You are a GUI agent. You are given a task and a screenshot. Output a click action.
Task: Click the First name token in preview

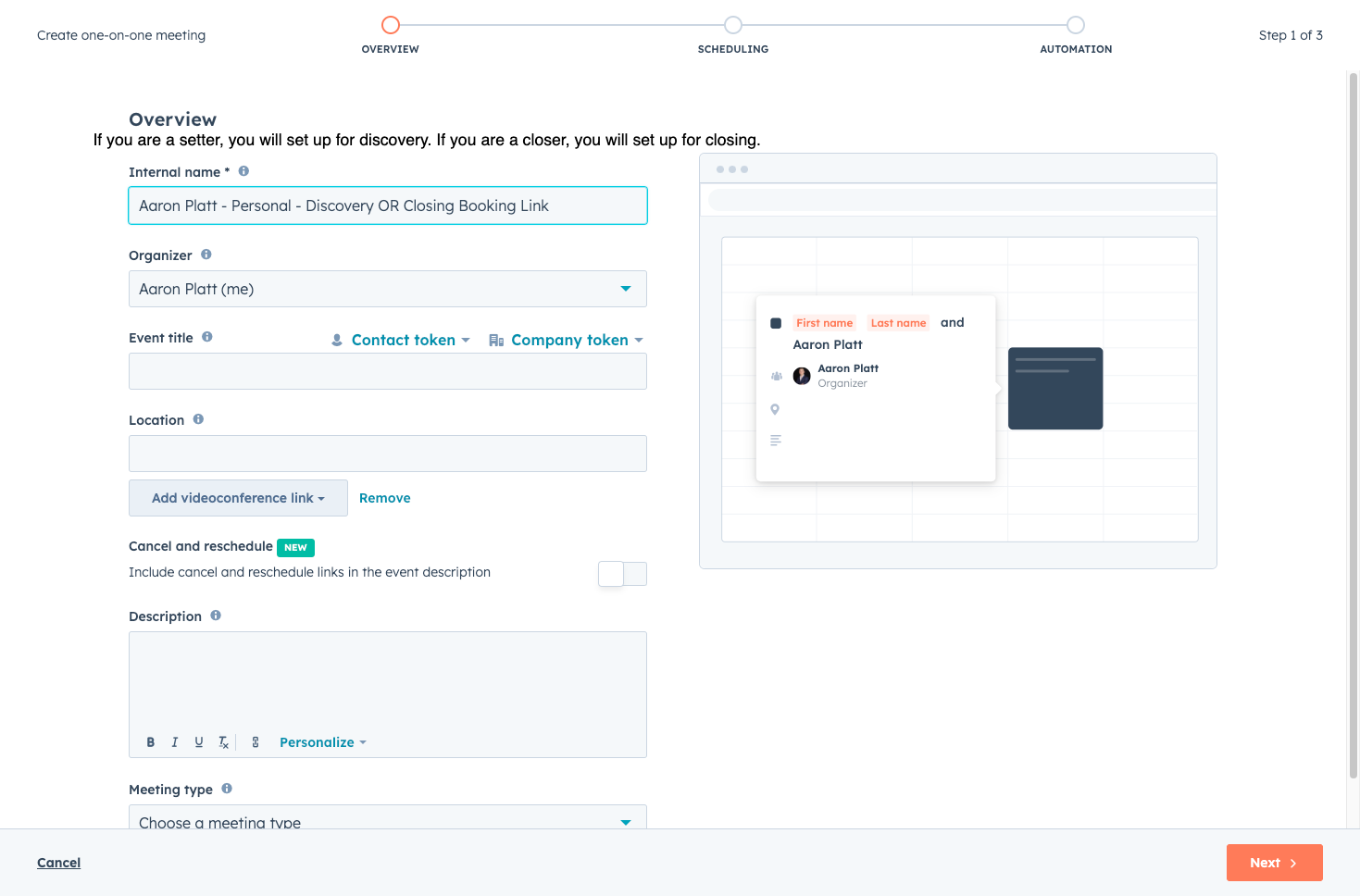tap(825, 323)
